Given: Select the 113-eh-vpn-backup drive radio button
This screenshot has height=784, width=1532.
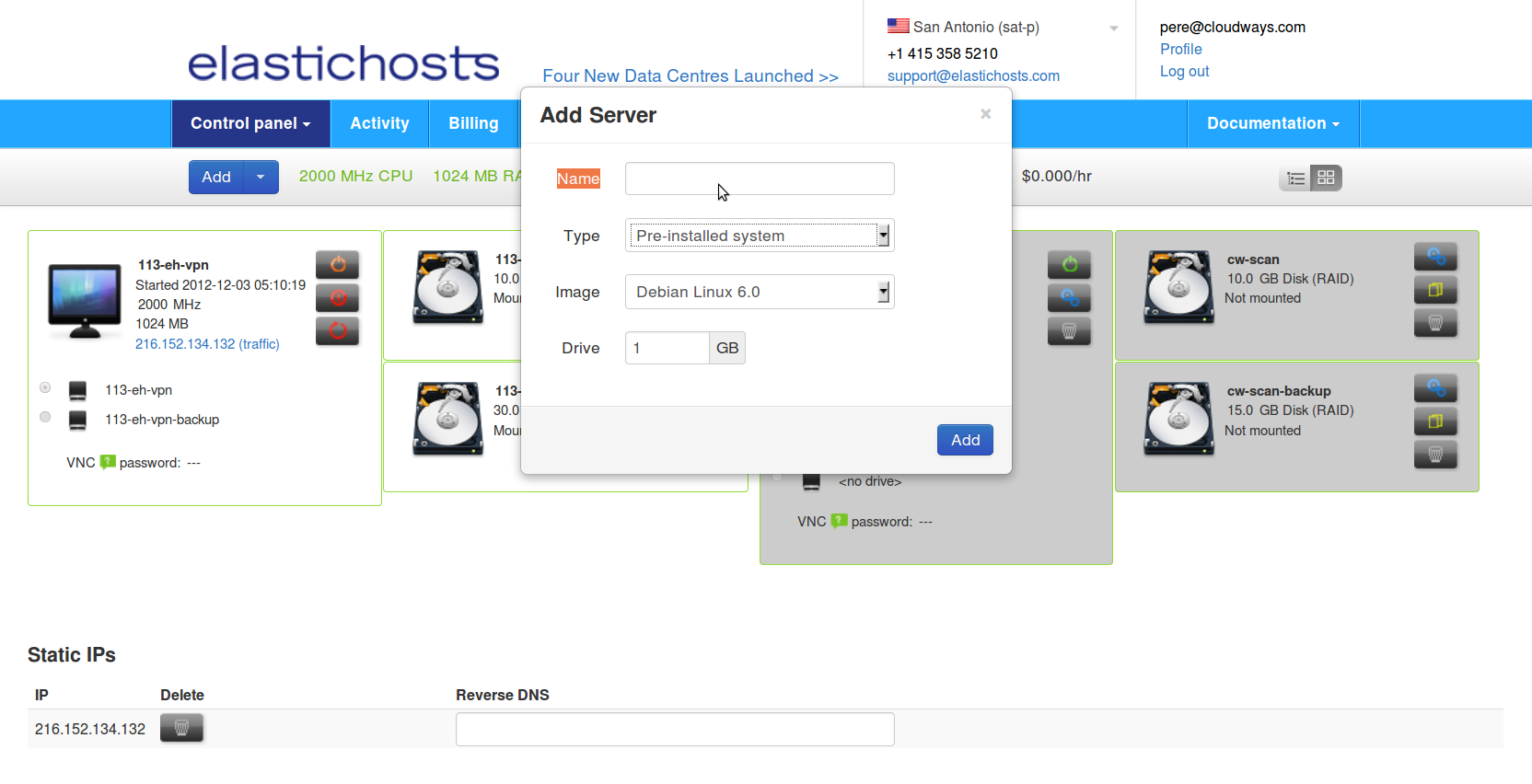Looking at the screenshot, I should (45, 417).
